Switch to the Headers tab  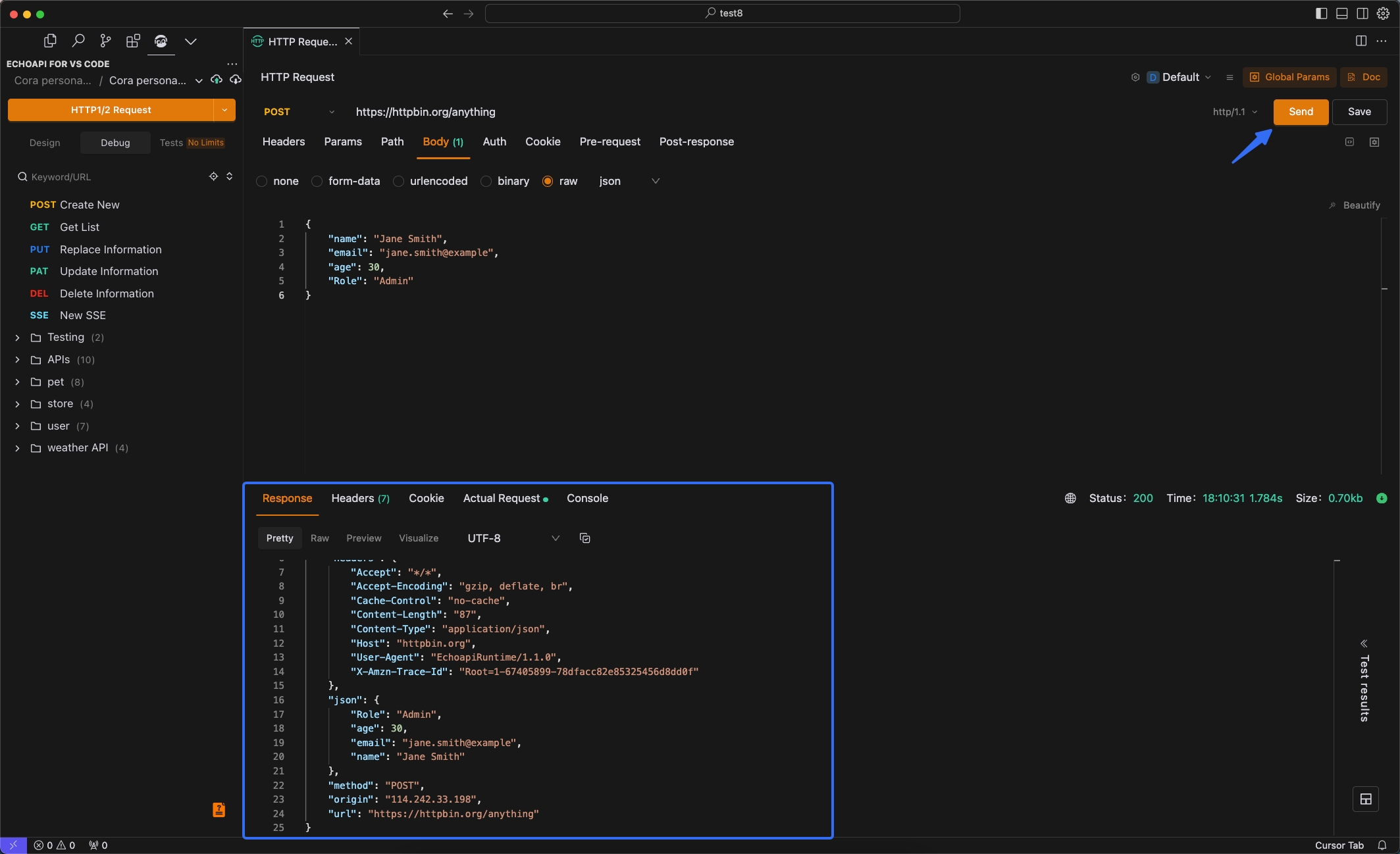point(283,141)
